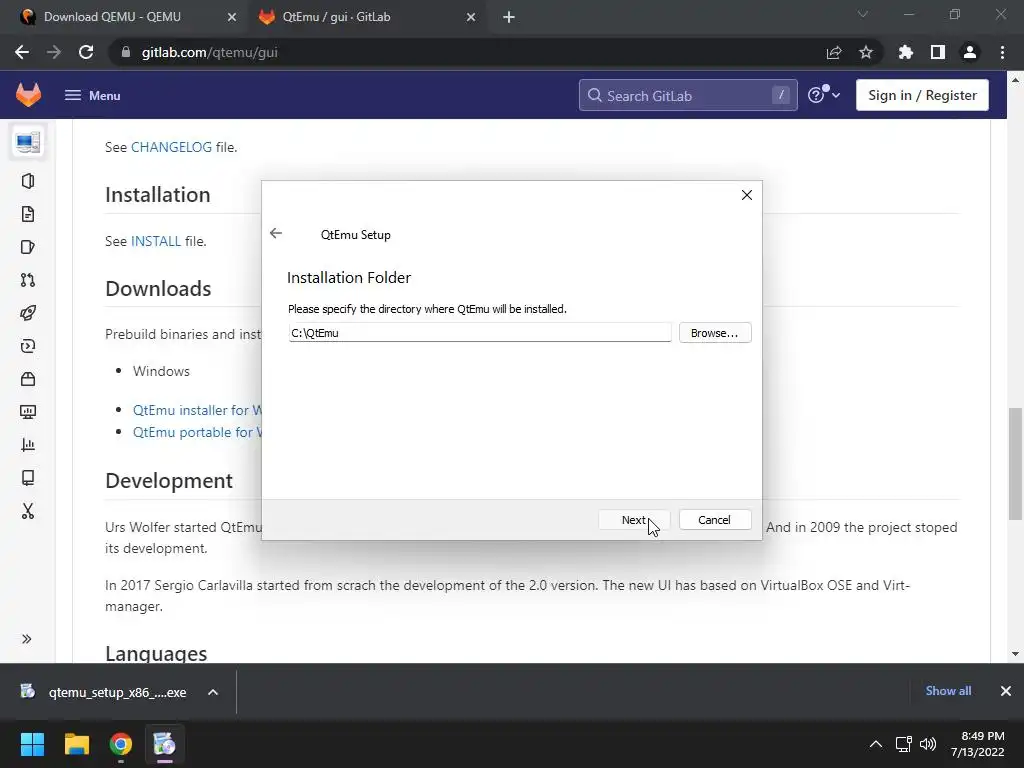Open the Chrome tab search chevron
The image size is (1024, 768).
pos(863,14)
